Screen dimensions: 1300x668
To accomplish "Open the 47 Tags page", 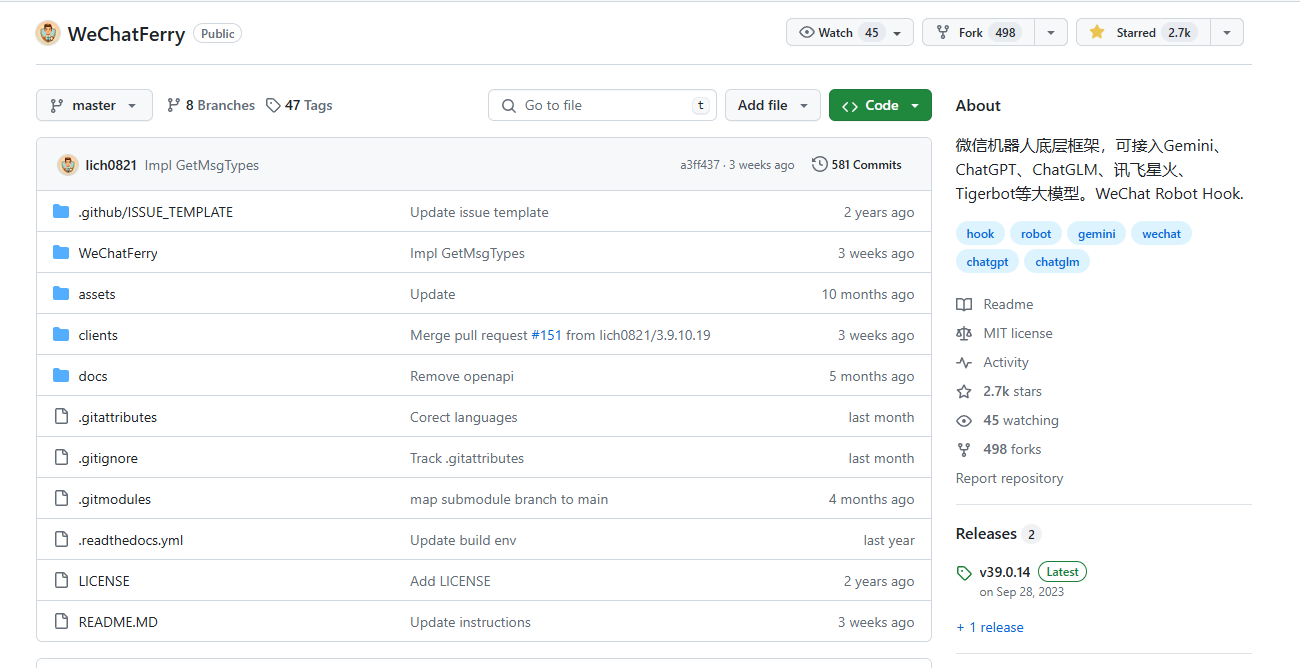I will (300, 105).
